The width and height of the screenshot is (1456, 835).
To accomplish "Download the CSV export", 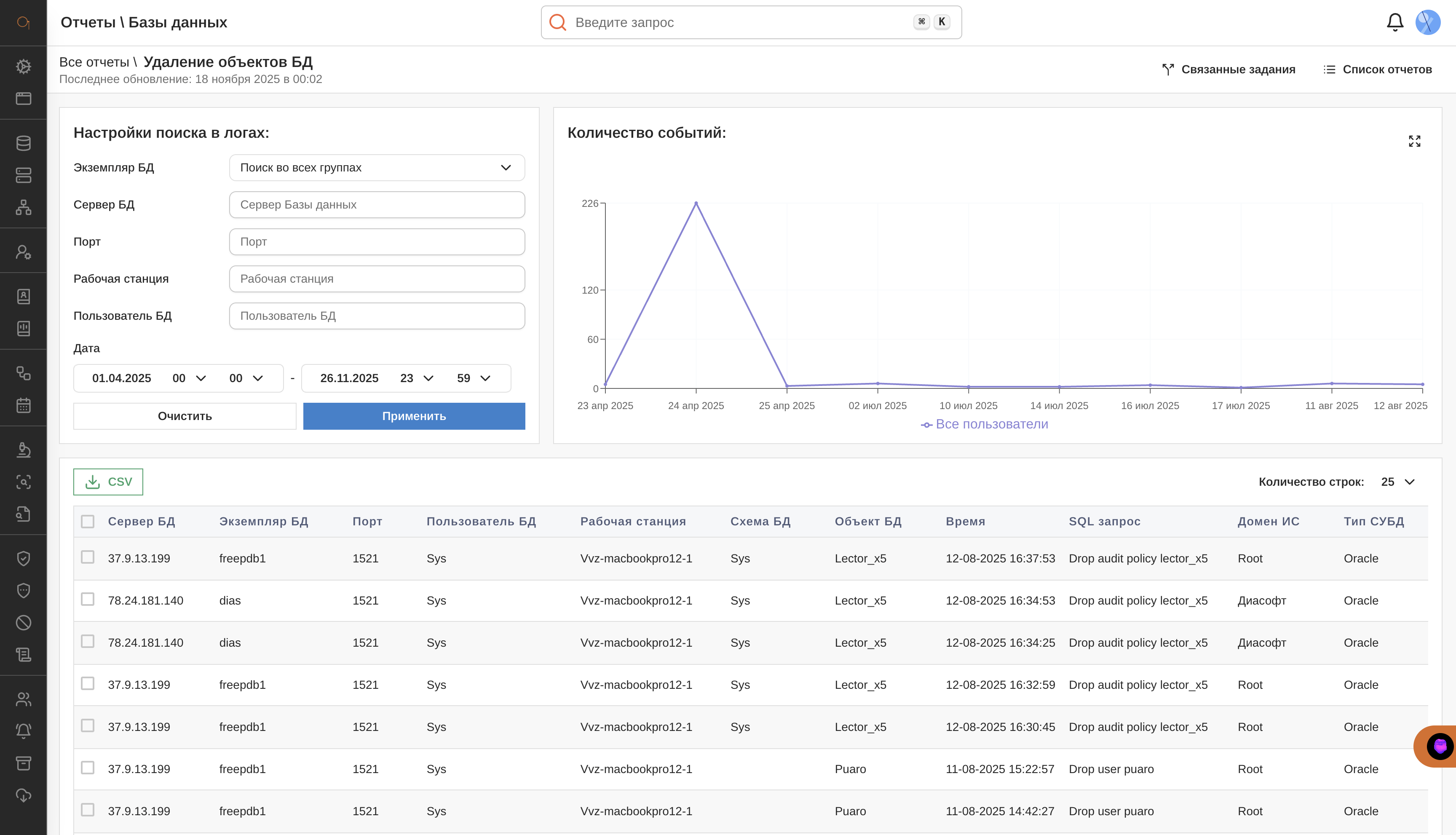I will click(x=108, y=482).
